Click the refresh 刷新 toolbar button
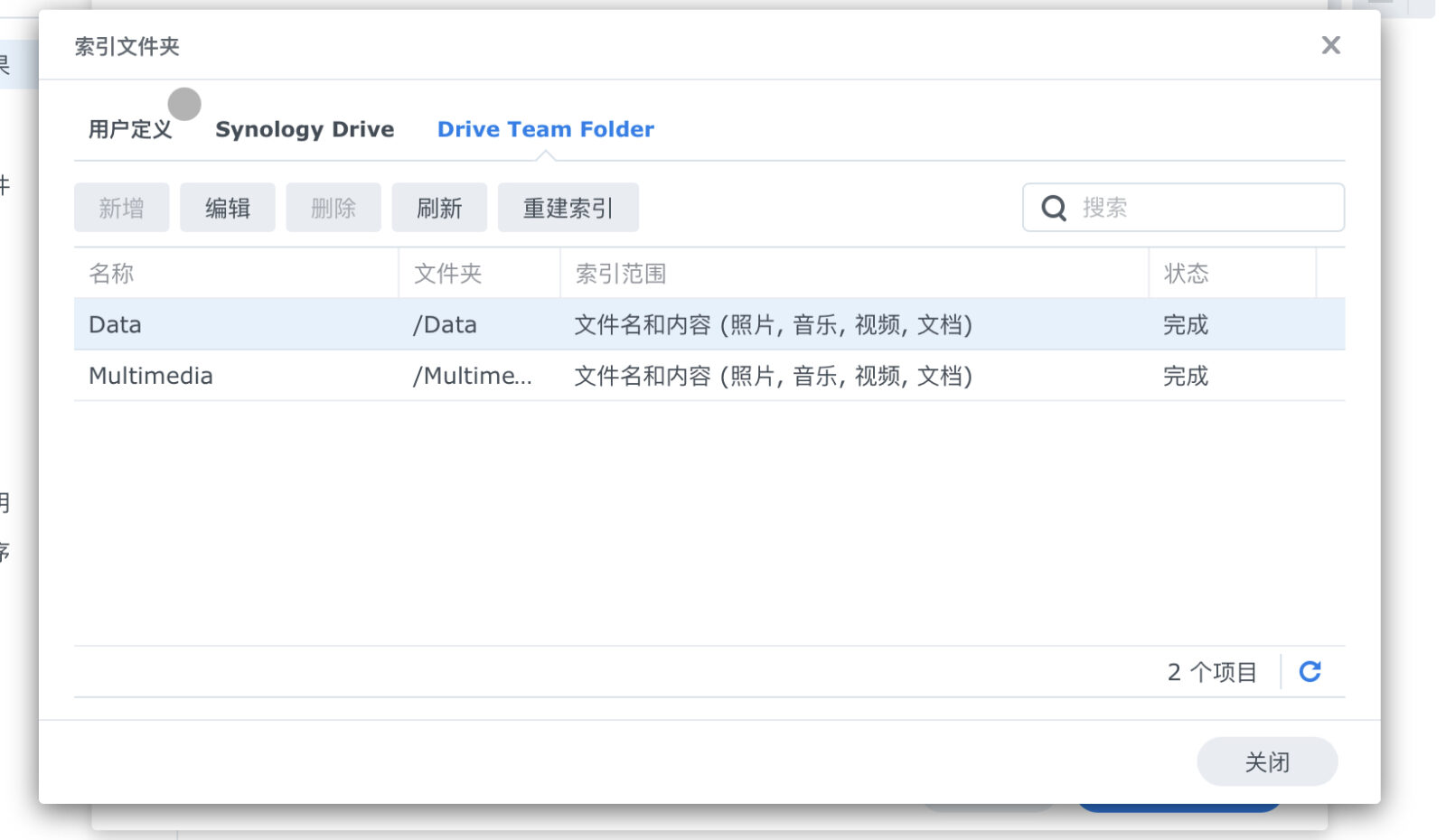This screenshot has width=1446, height=840. click(x=439, y=207)
